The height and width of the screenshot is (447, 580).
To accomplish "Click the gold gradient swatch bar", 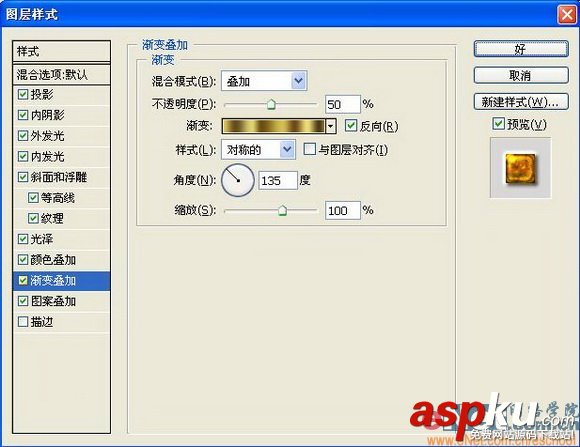I will pyautogui.click(x=274, y=126).
